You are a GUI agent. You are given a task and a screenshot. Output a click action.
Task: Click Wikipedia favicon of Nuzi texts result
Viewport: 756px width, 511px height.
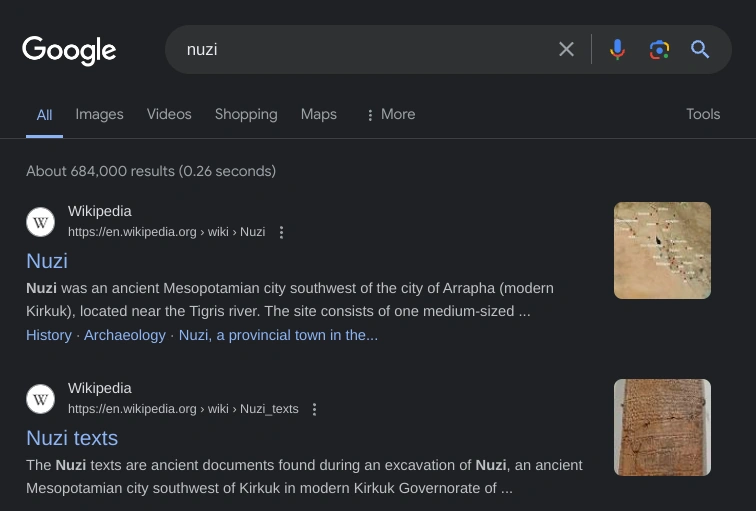[41, 399]
